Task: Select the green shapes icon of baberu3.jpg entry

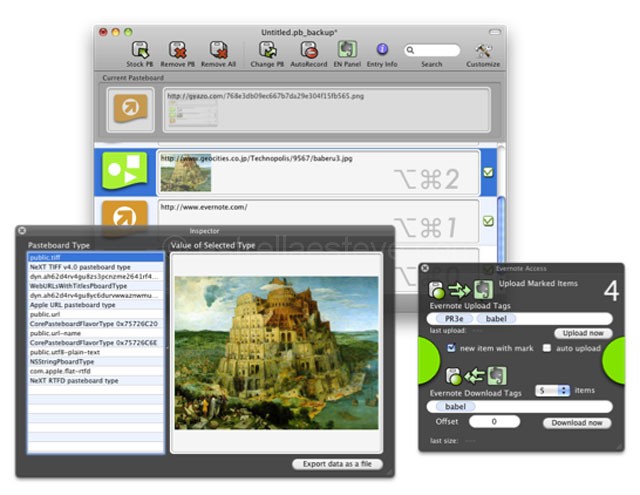Action: tap(124, 171)
